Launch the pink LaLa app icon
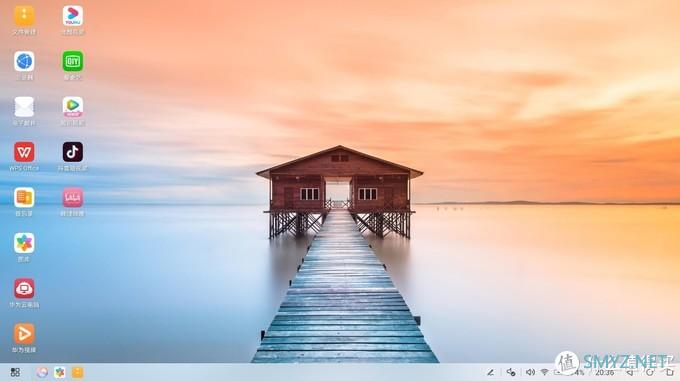Viewport: 680px width, 381px height. click(x=72, y=198)
